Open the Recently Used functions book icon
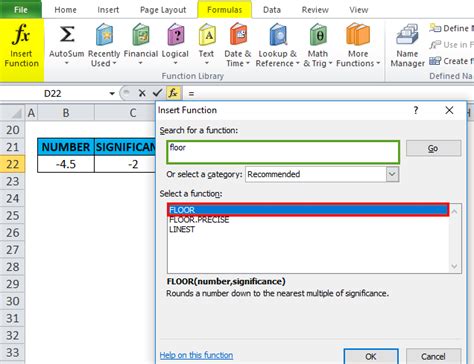 point(104,35)
